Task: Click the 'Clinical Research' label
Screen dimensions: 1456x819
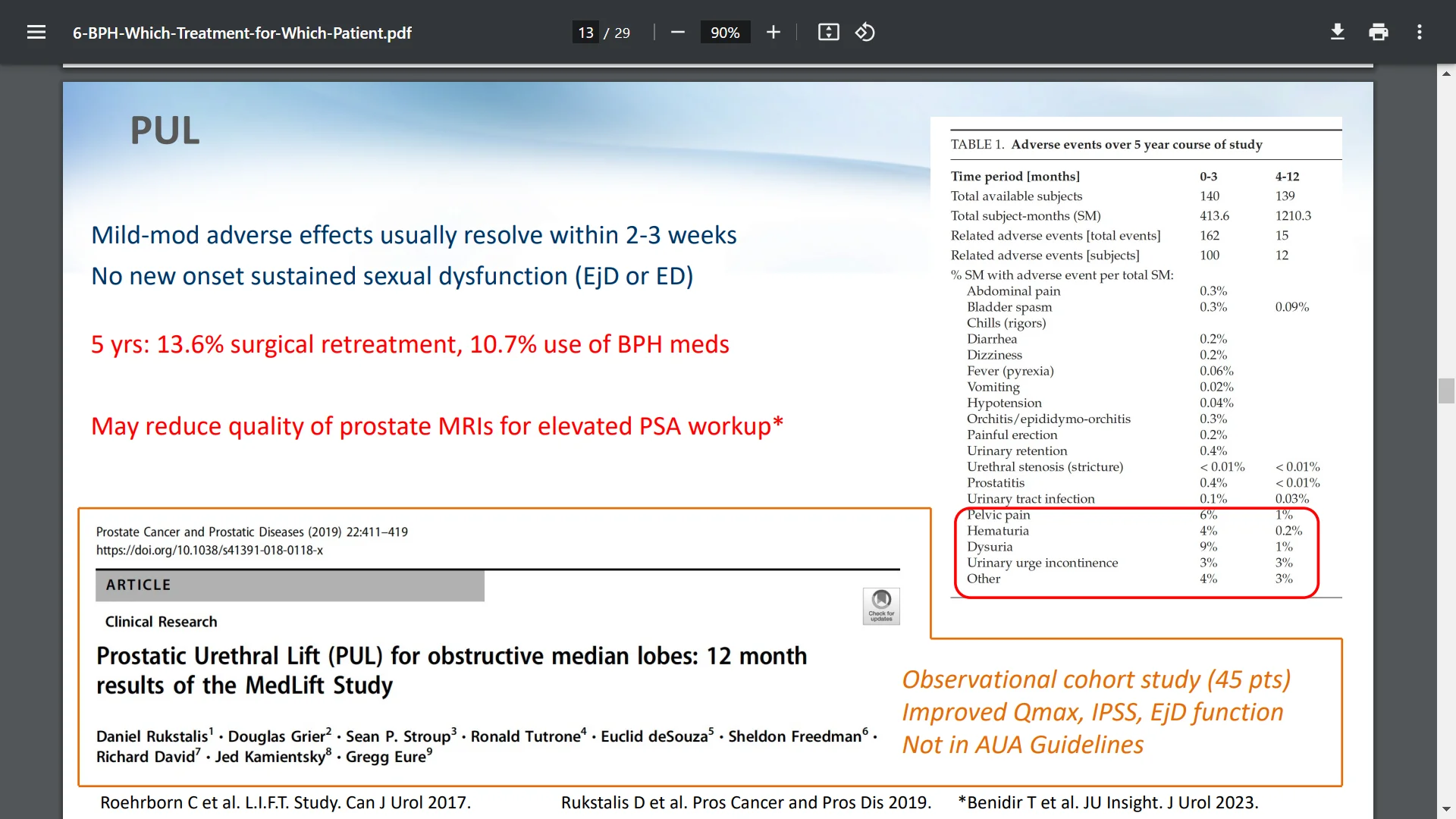Action: [161, 622]
